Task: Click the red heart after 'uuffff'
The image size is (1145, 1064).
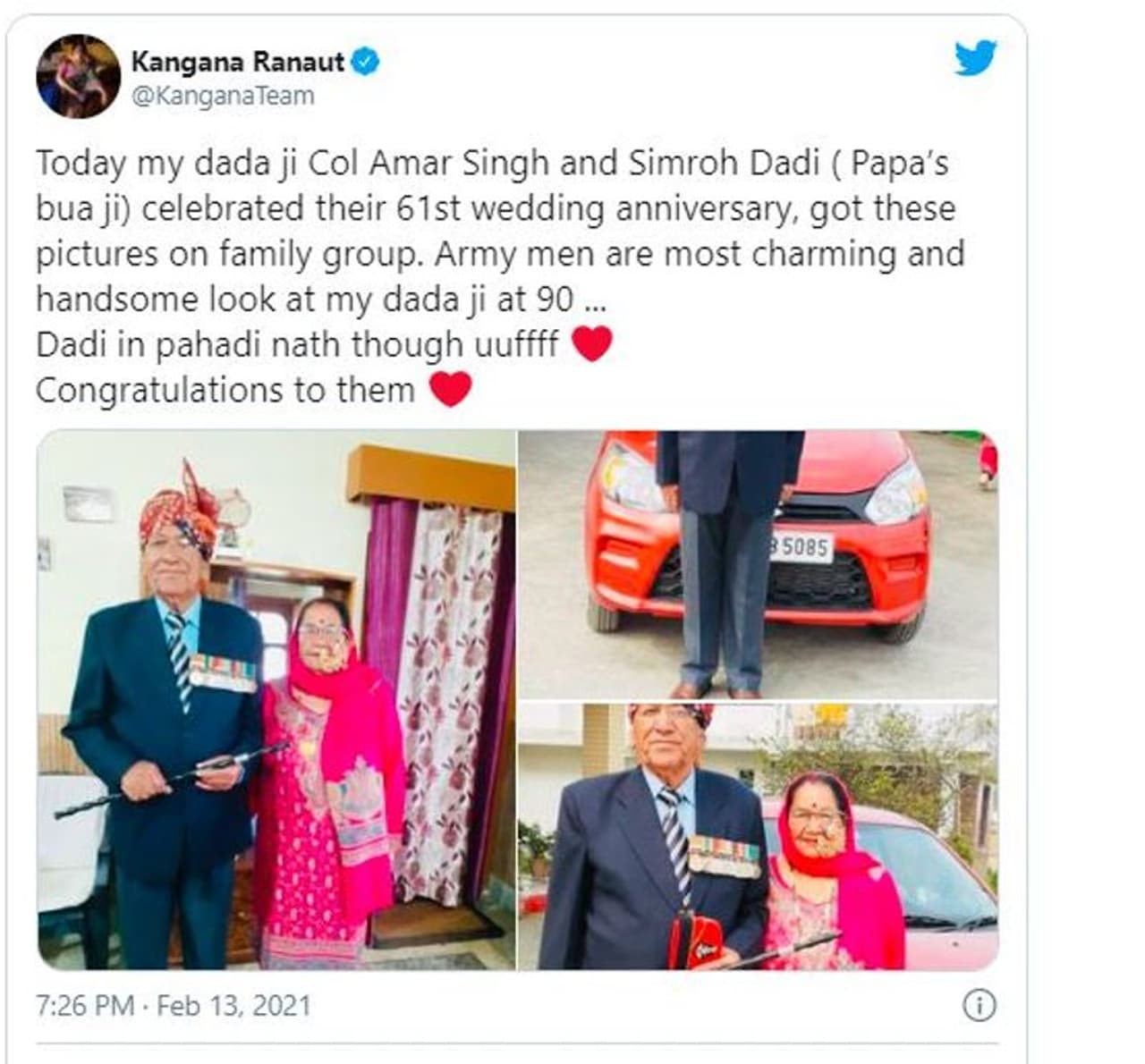Action: tap(591, 343)
